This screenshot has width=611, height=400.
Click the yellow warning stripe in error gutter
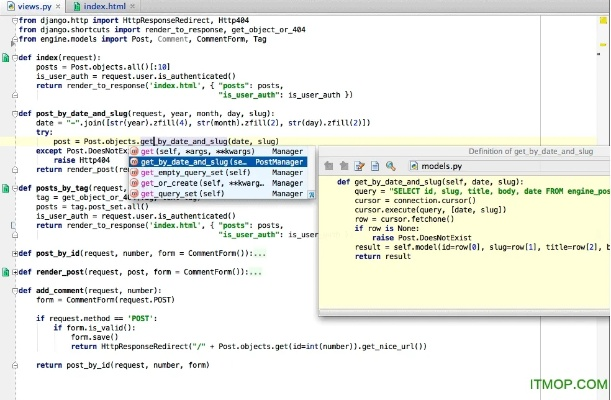(603, 45)
